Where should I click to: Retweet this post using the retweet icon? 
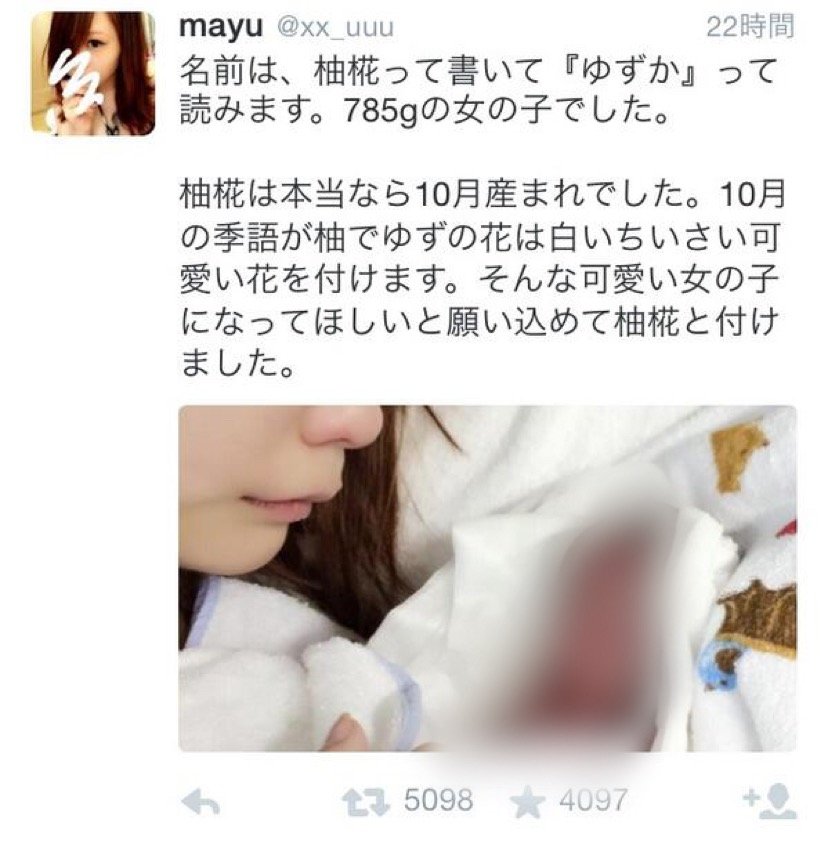pos(366,803)
